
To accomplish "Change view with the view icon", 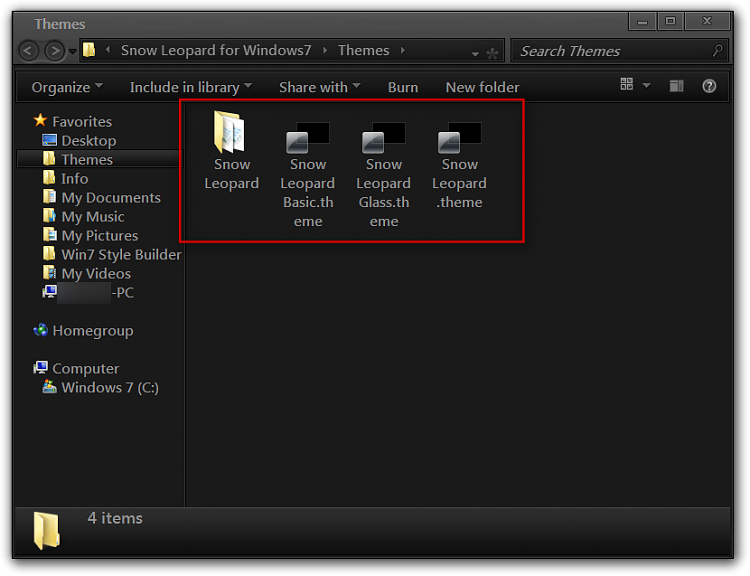I will [627, 85].
